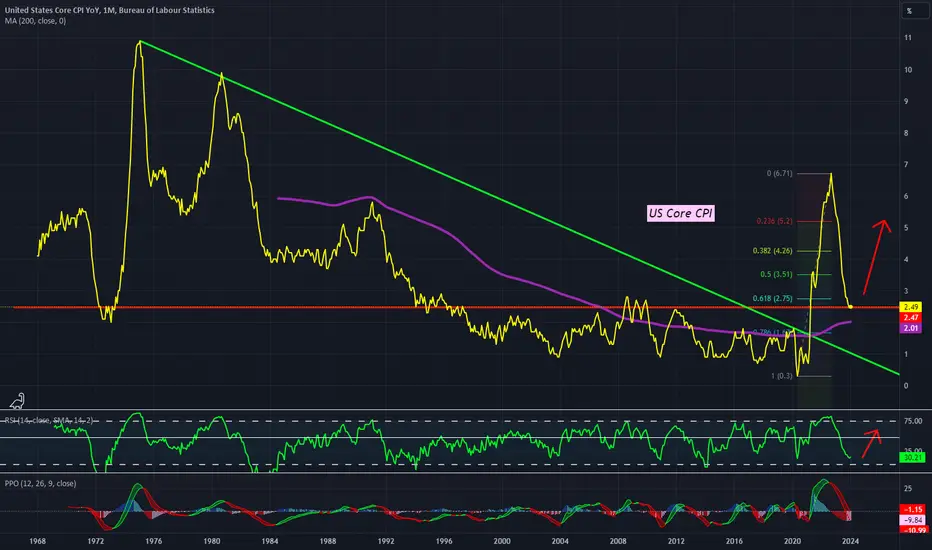This screenshot has height=550, width=932.
Task: Click the 0.5 (3.51) Fibonacci level label
Action: tap(776, 275)
